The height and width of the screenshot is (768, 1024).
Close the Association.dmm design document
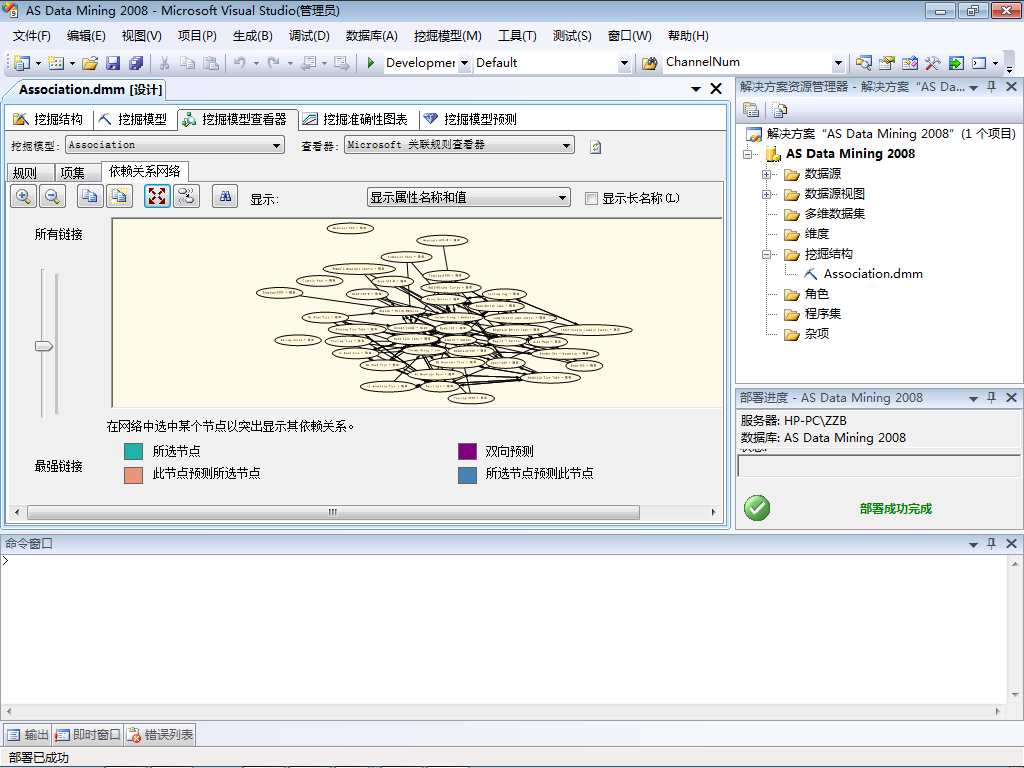(x=716, y=89)
